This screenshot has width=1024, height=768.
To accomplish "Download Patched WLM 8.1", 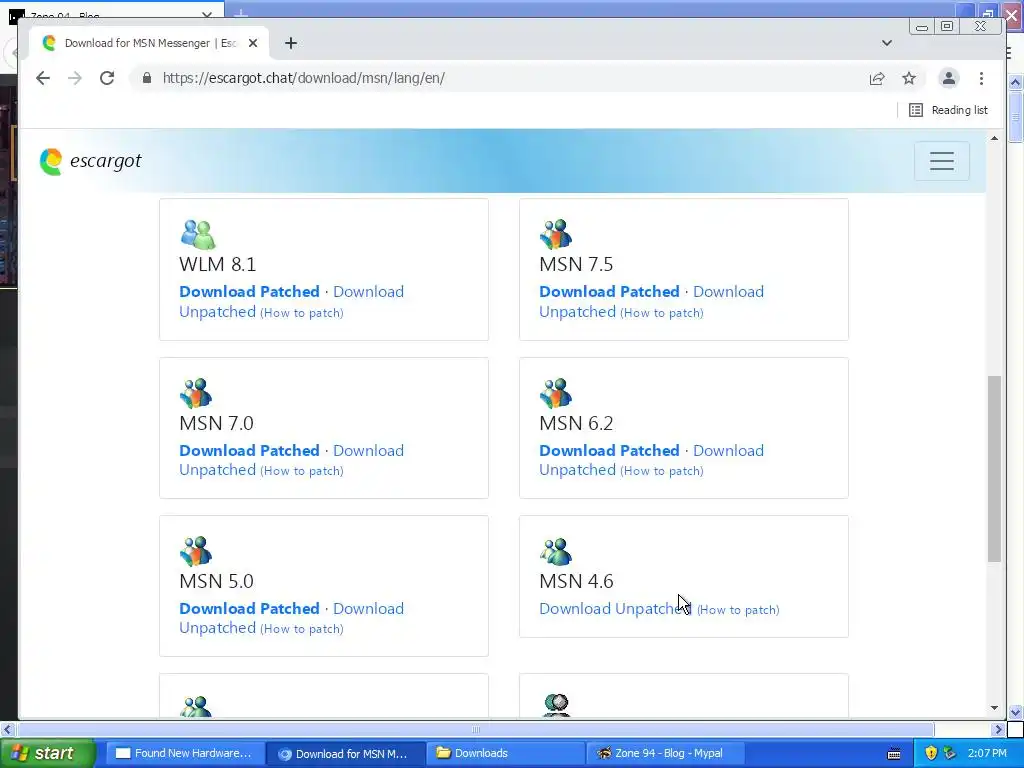I will [249, 292].
